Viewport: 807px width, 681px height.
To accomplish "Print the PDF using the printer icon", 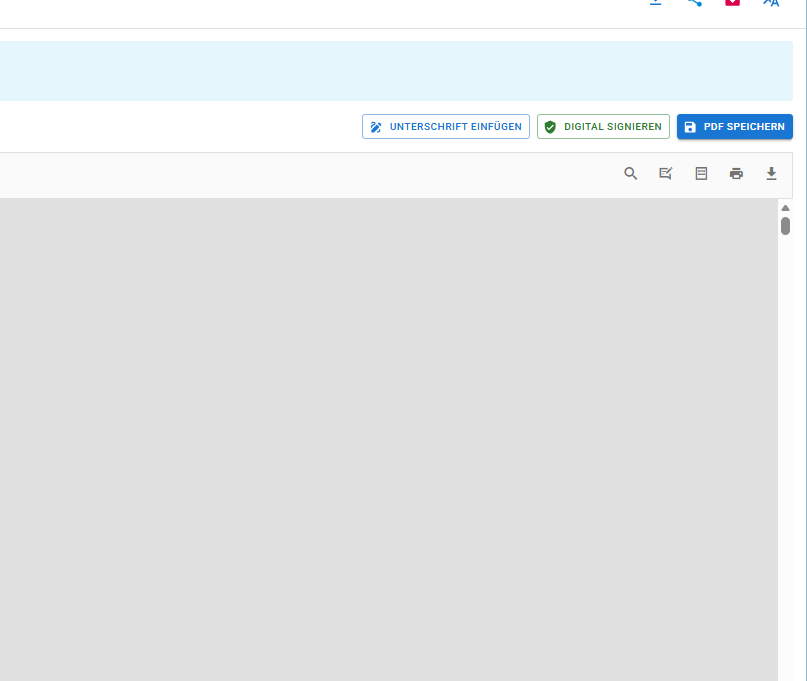I will pos(736,173).
